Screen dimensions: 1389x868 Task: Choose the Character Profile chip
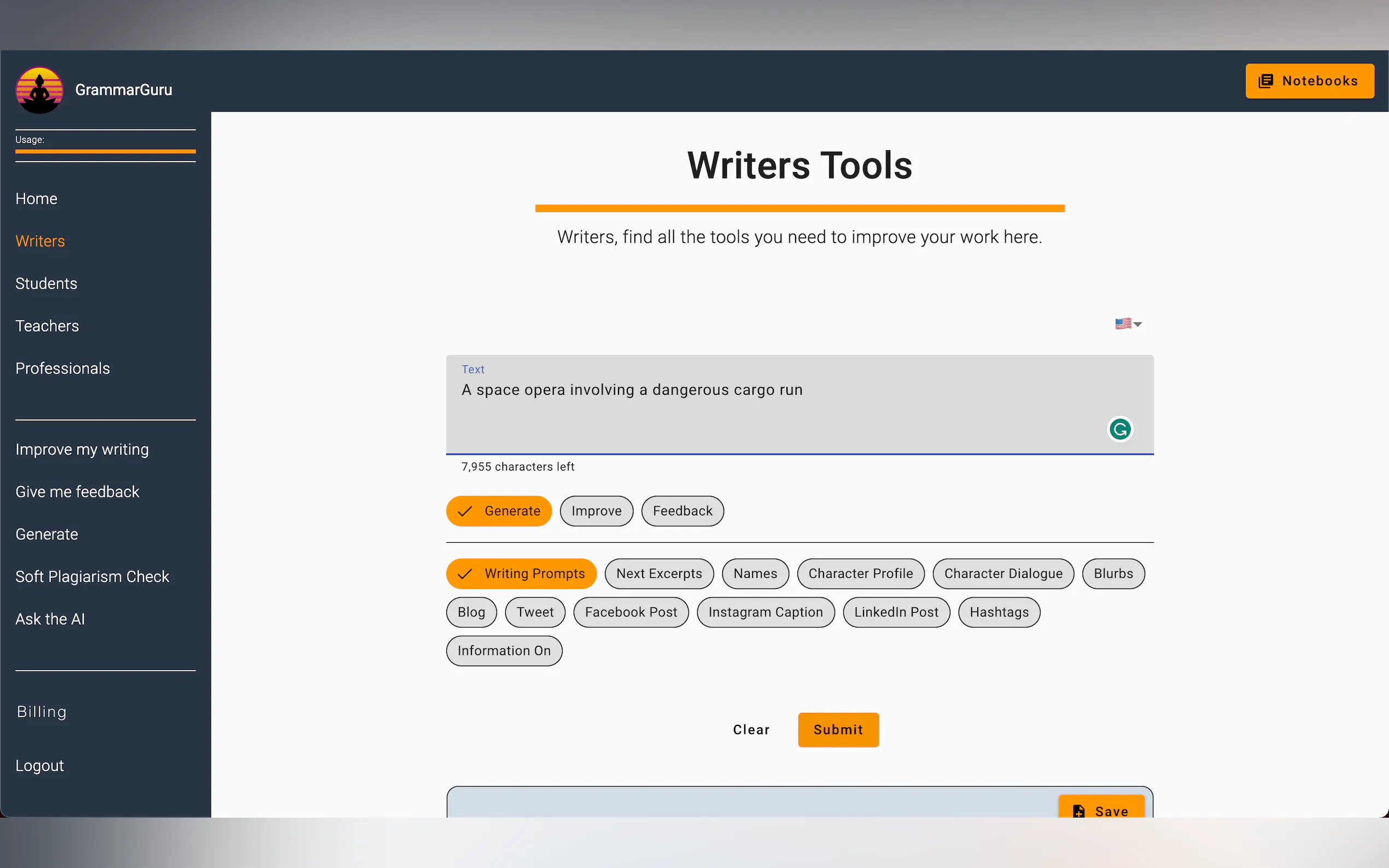point(860,573)
